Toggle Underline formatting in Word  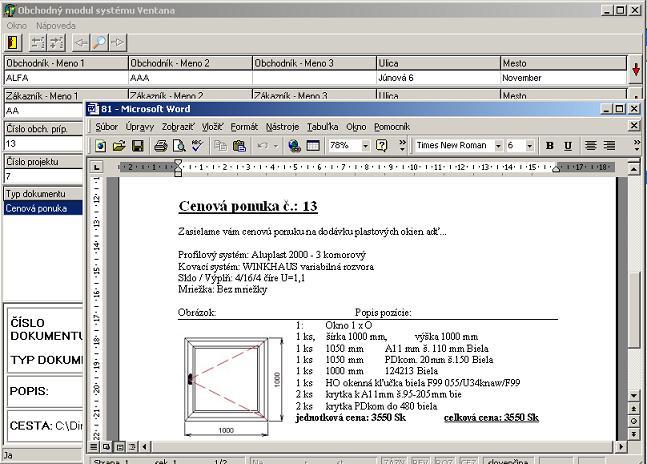point(568,145)
